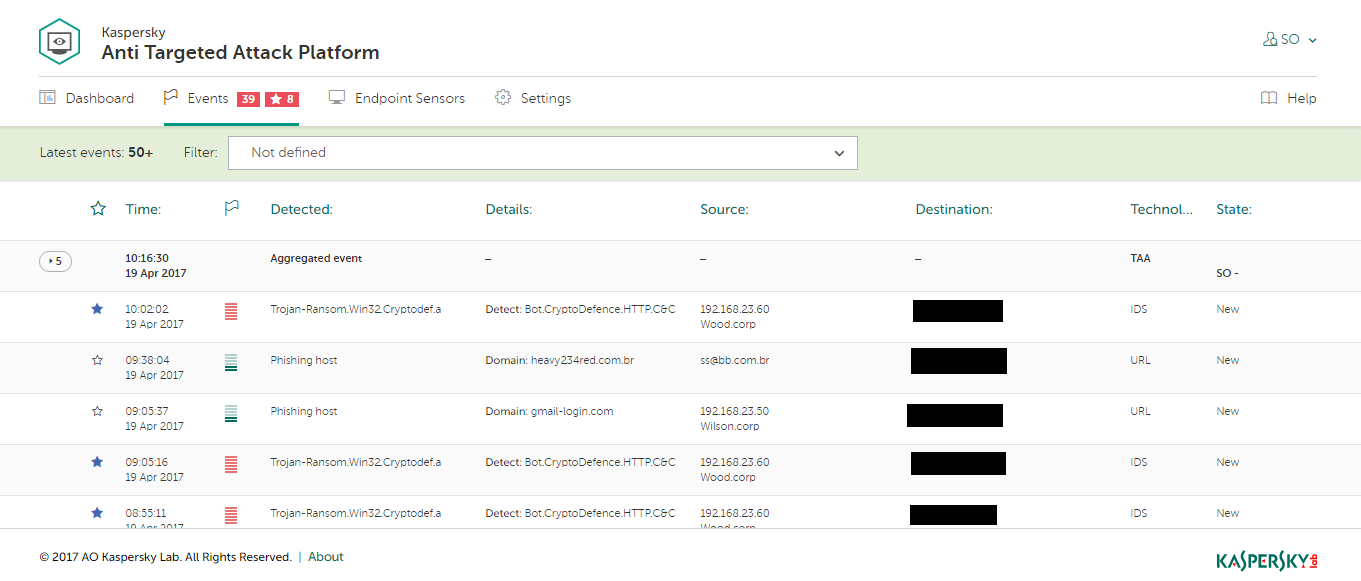The width and height of the screenshot is (1361, 581).
Task: Click the Settings gear icon
Action: [503, 97]
